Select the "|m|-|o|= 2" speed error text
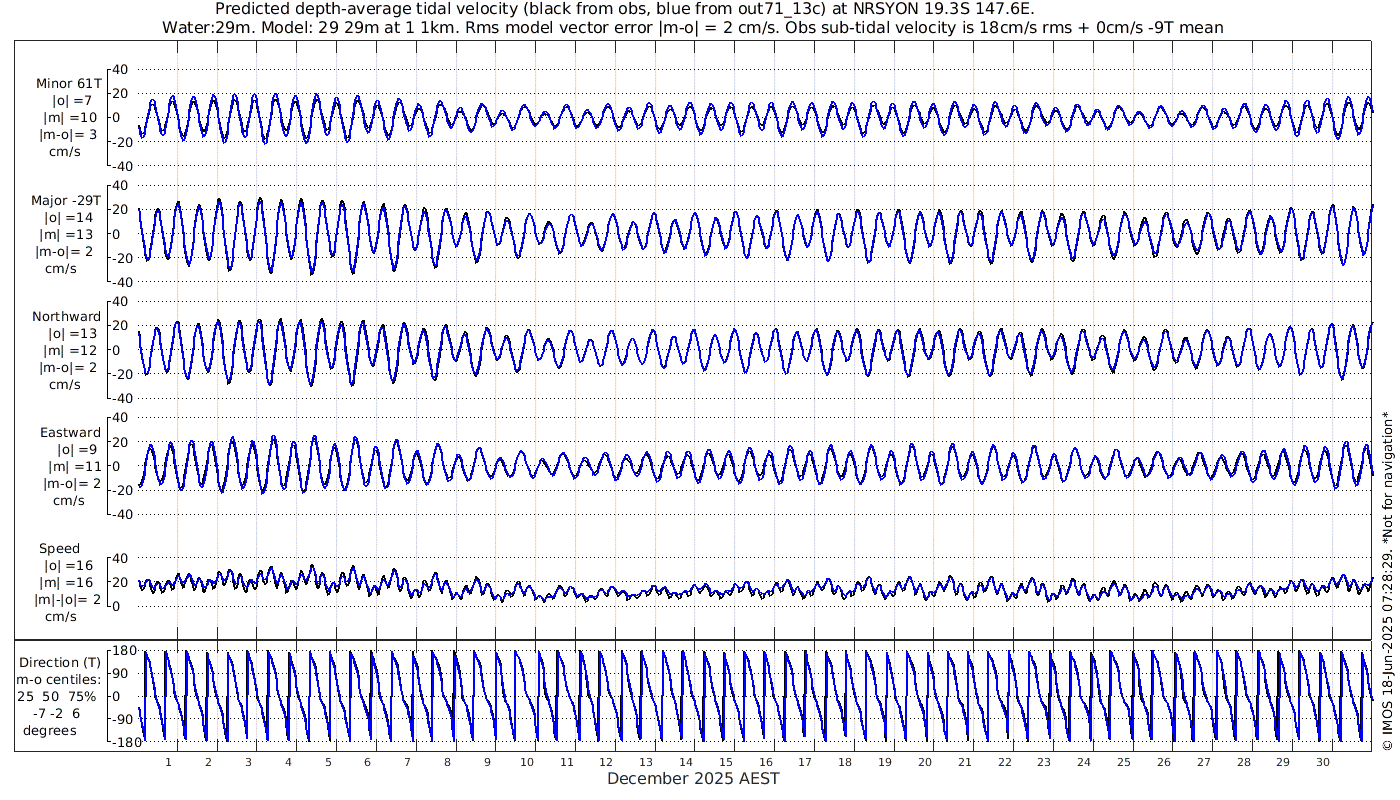 (68, 600)
